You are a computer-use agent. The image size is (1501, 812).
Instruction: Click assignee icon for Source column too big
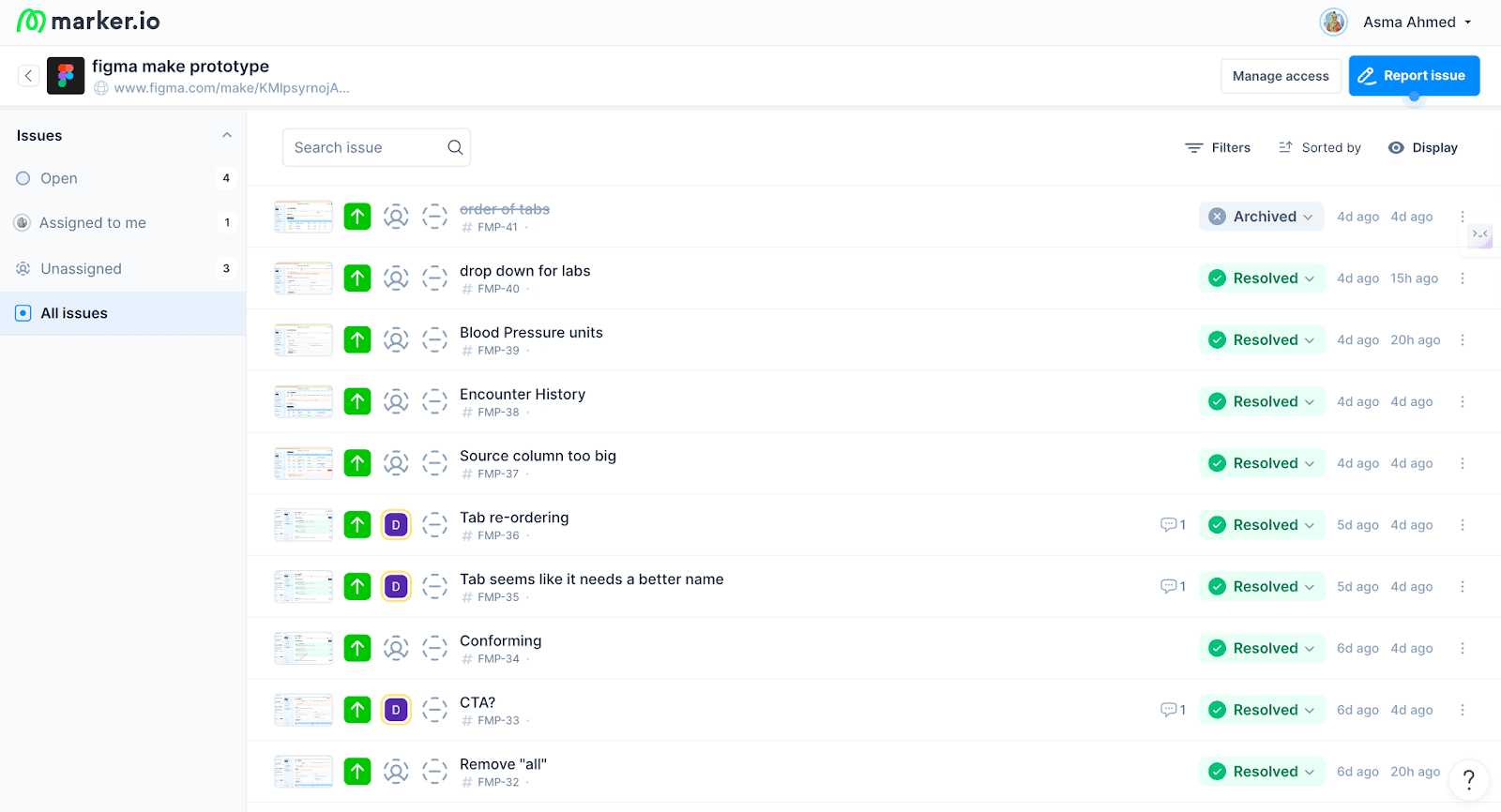point(396,463)
